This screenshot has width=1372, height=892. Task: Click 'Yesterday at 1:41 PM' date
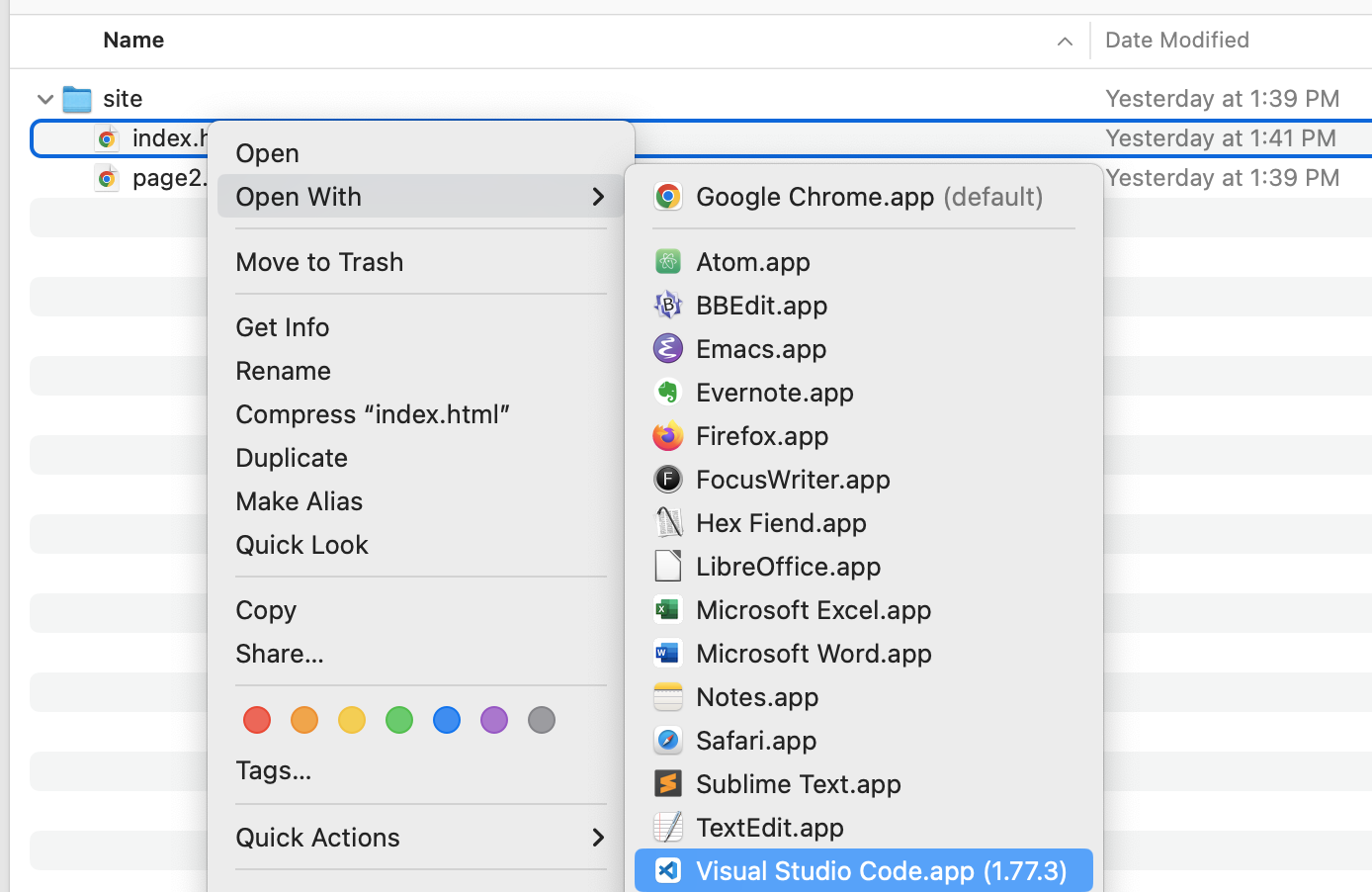pyautogui.click(x=1221, y=138)
